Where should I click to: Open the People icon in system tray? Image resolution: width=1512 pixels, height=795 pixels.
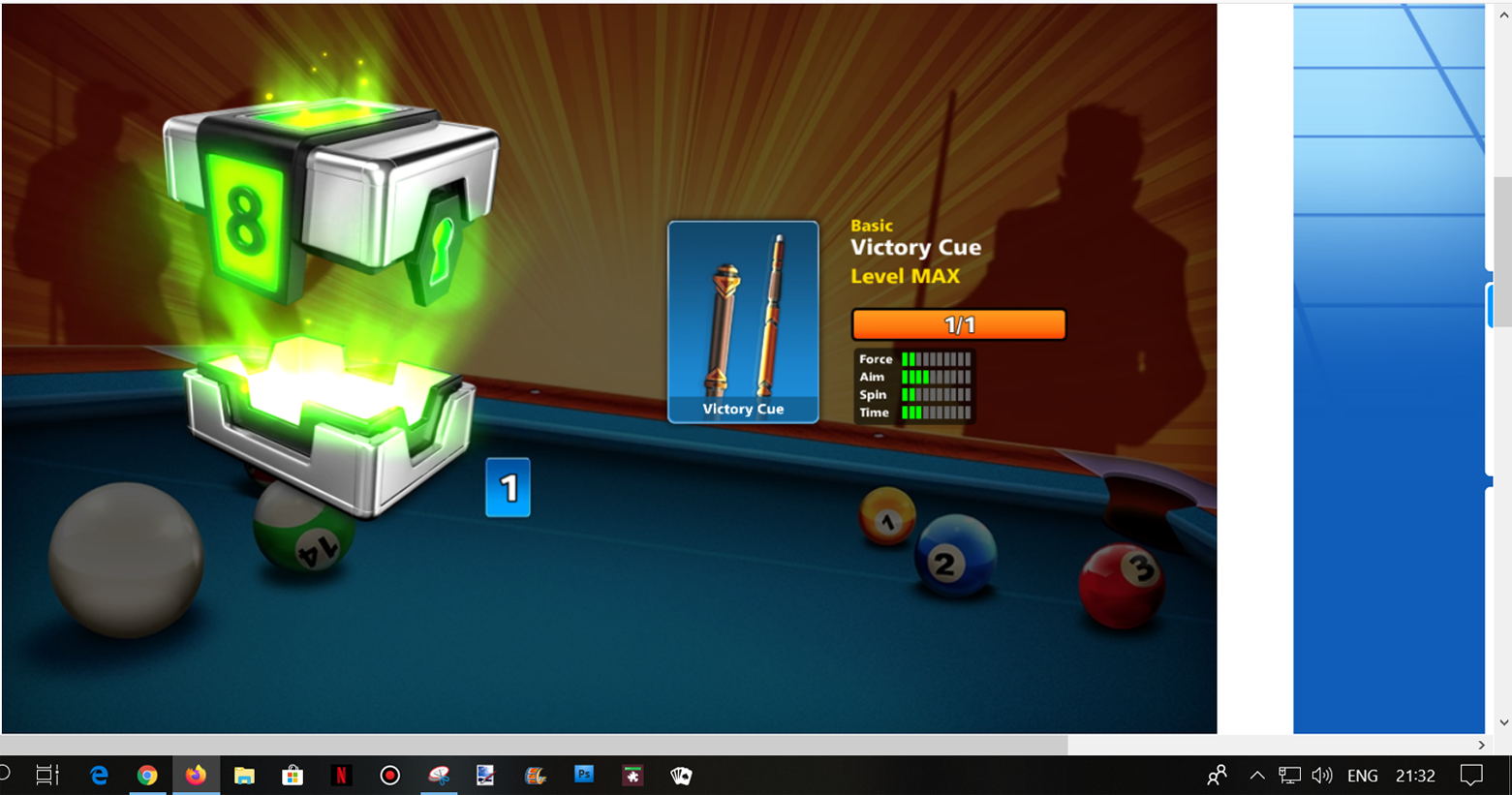[x=1218, y=775]
